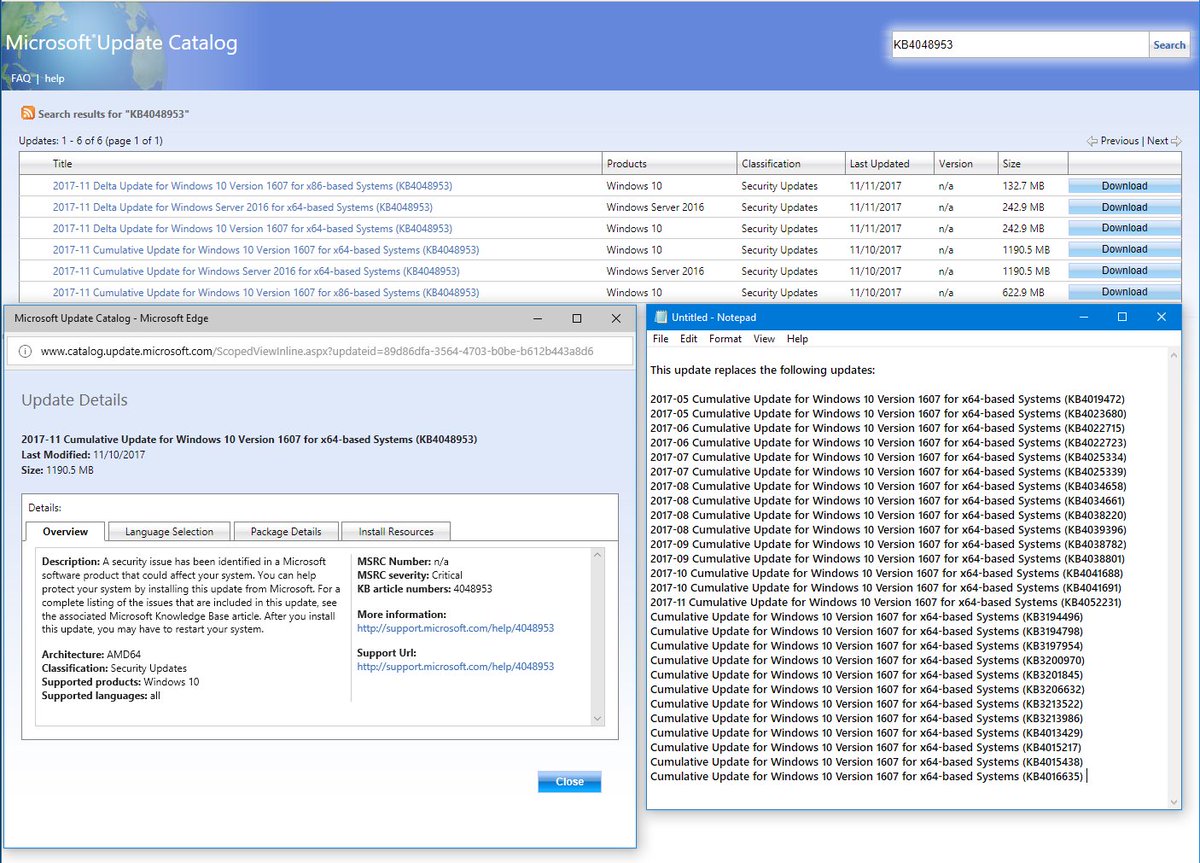Close the Update Details window via Close button
1200x863 pixels.
click(569, 781)
